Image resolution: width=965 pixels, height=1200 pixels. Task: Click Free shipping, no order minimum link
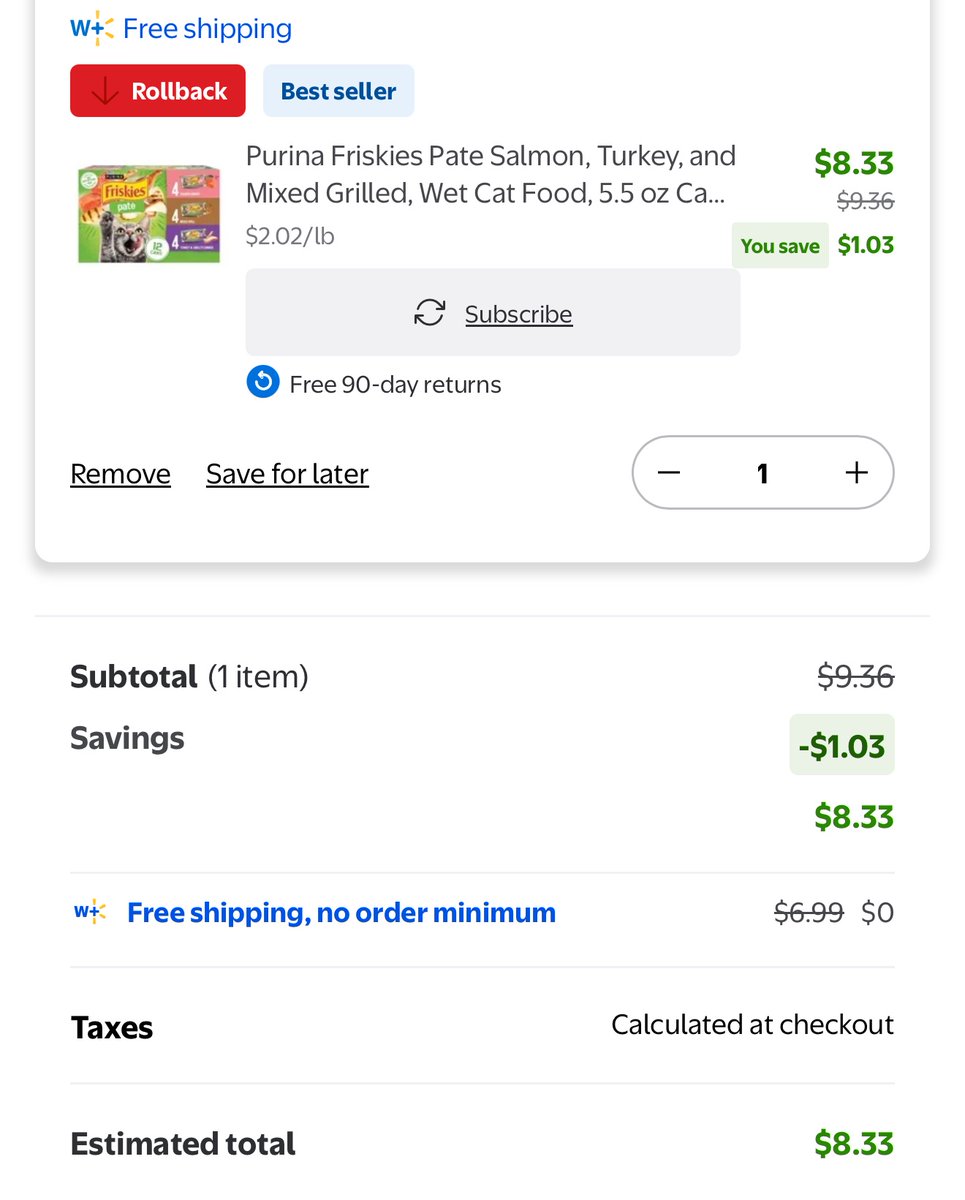[341, 912]
